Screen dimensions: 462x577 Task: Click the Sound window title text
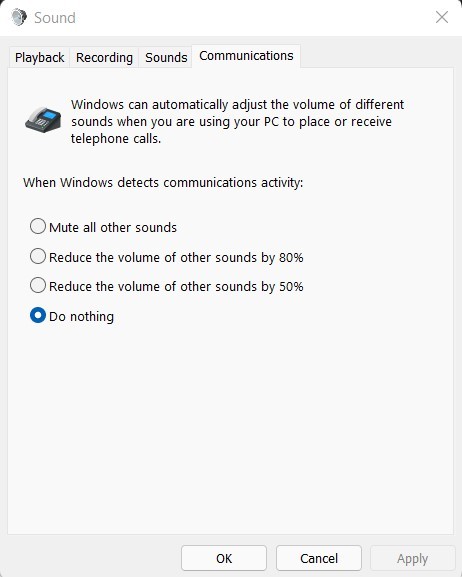pos(55,18)
